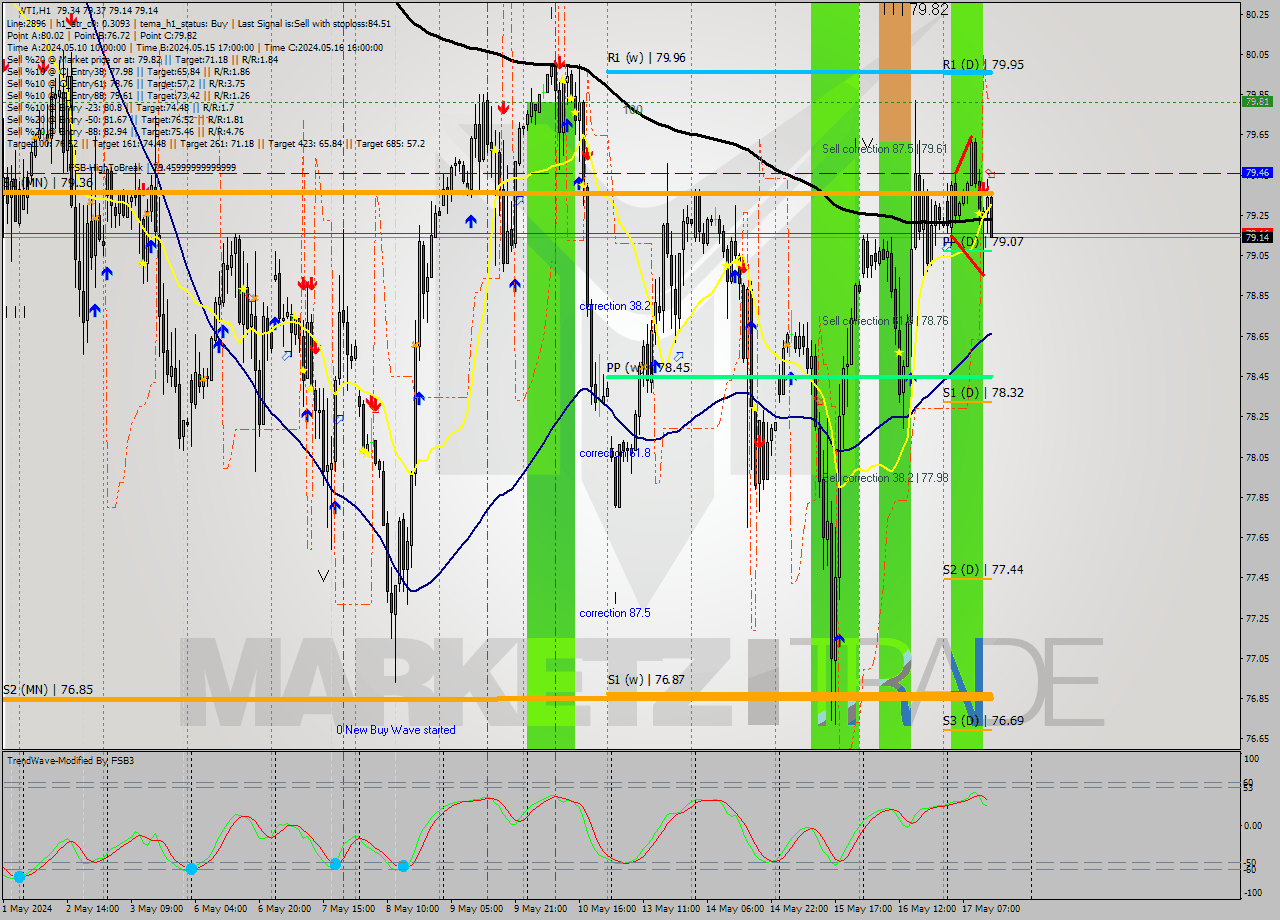Click the leftmost cyan dot in TrendWave panel
This screenshot has height=920, width=1280.
(19, 877)
